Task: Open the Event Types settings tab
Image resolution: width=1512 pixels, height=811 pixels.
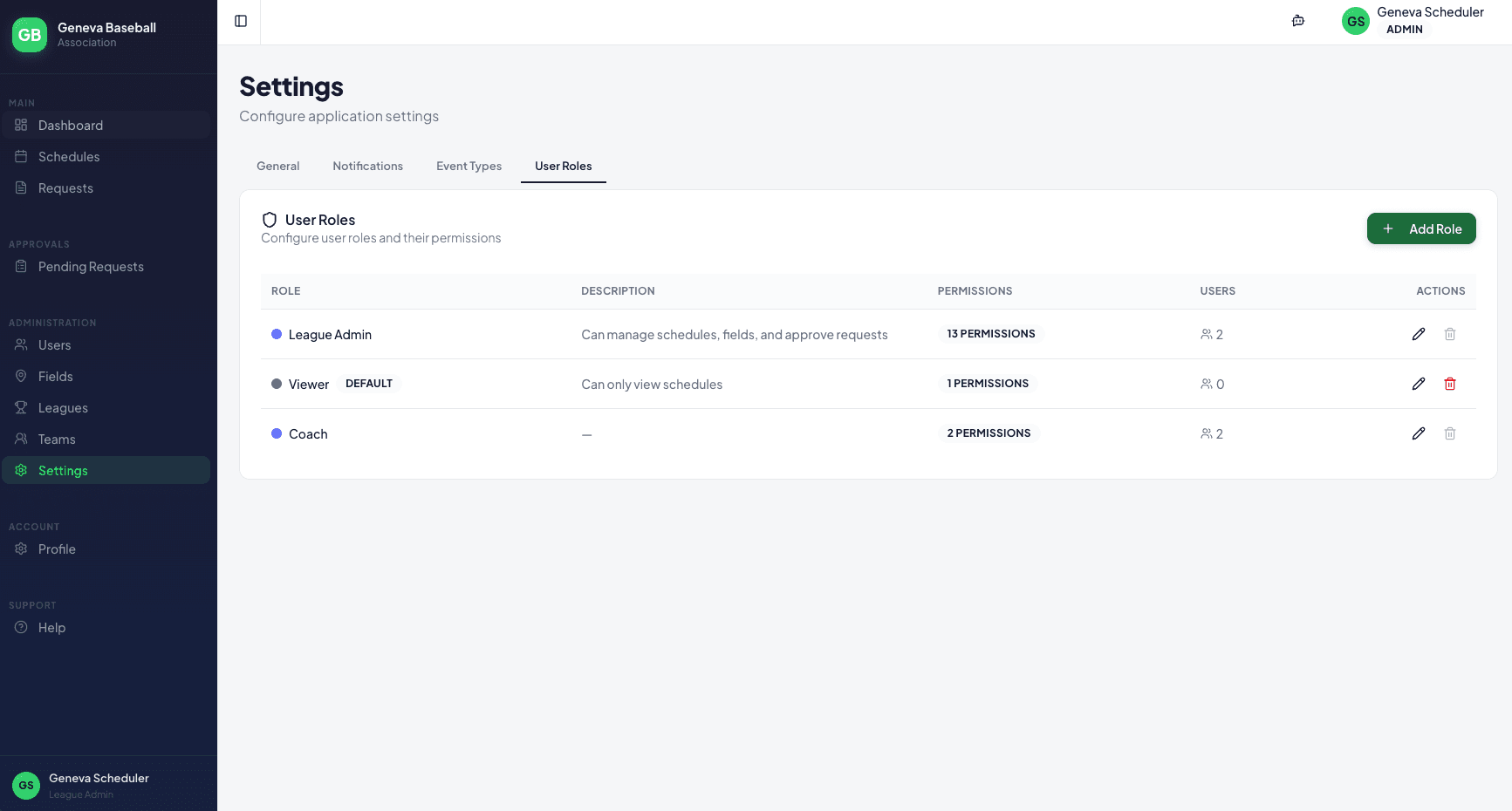Action: (469, 166)
